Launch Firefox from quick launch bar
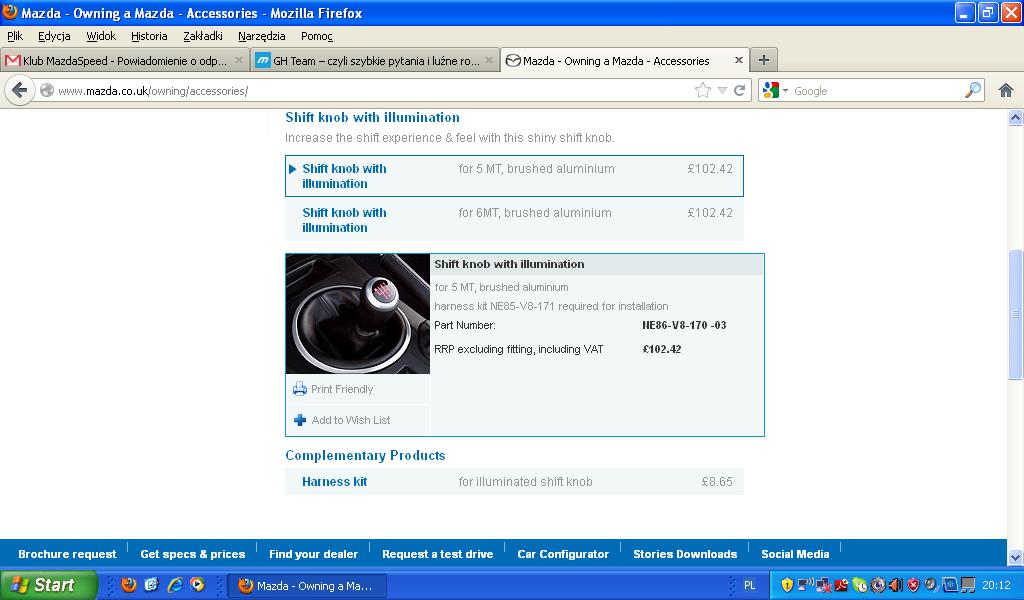Screen dimensions: 1024x600 click(129, 585)
